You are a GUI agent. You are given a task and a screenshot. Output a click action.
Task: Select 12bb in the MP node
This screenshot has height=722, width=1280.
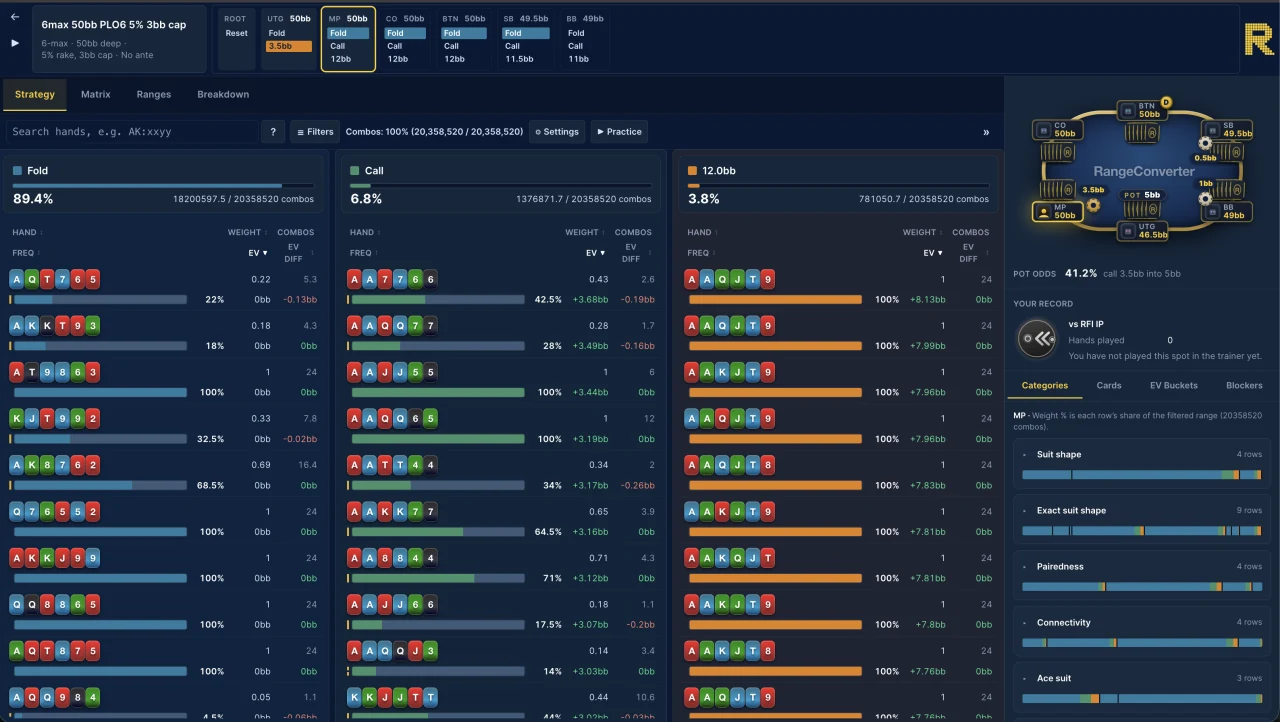[x=348, y=59]
